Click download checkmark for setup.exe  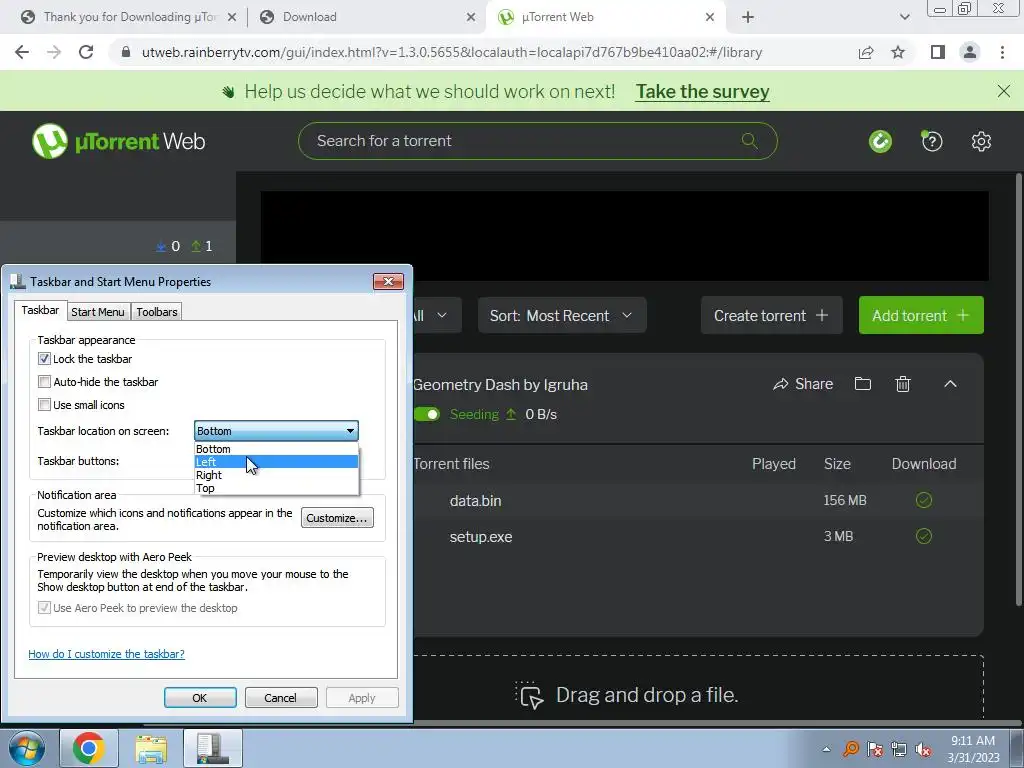click(923, 536)
